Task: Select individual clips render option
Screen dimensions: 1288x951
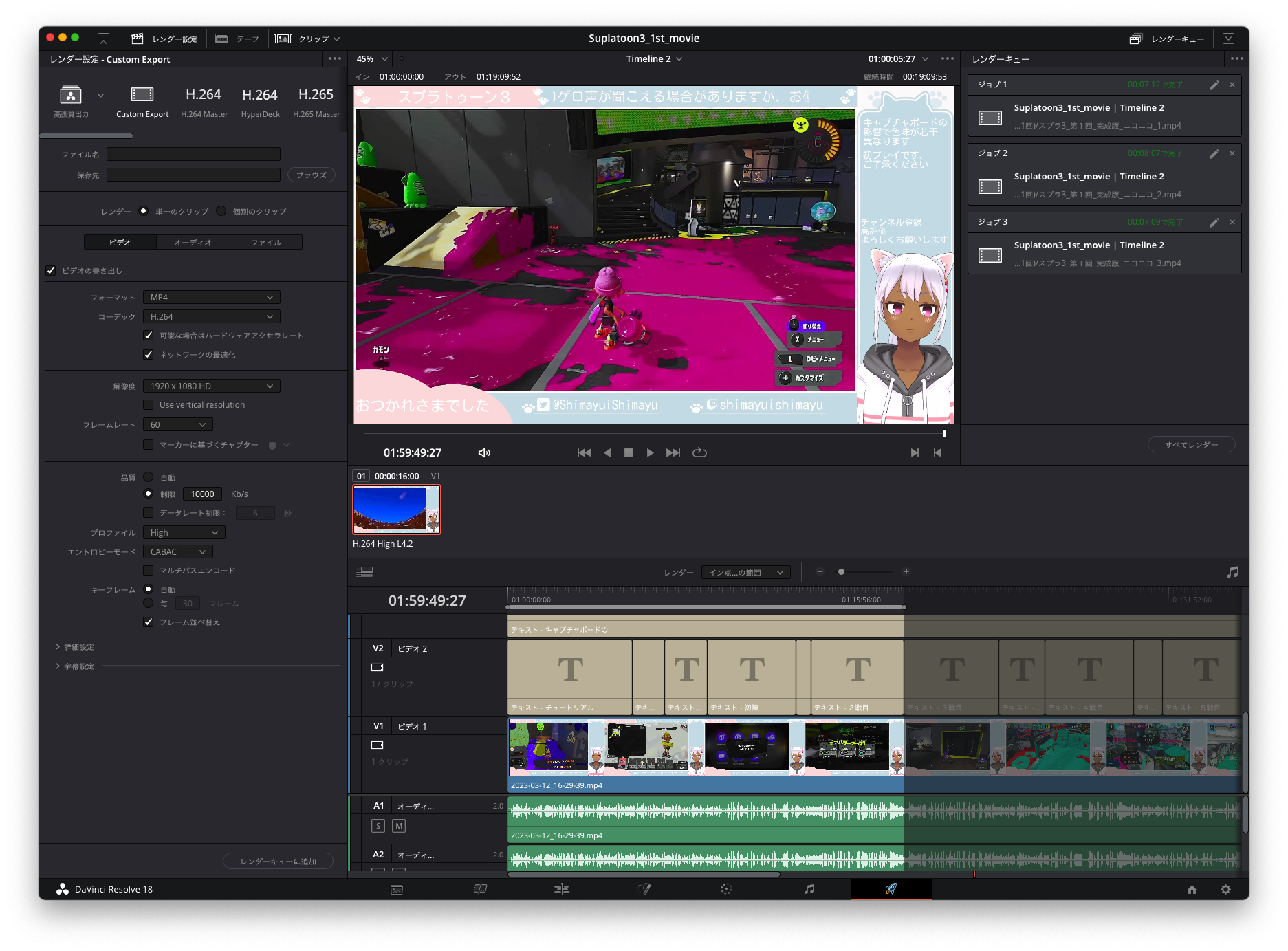Action: click(221, 211)
